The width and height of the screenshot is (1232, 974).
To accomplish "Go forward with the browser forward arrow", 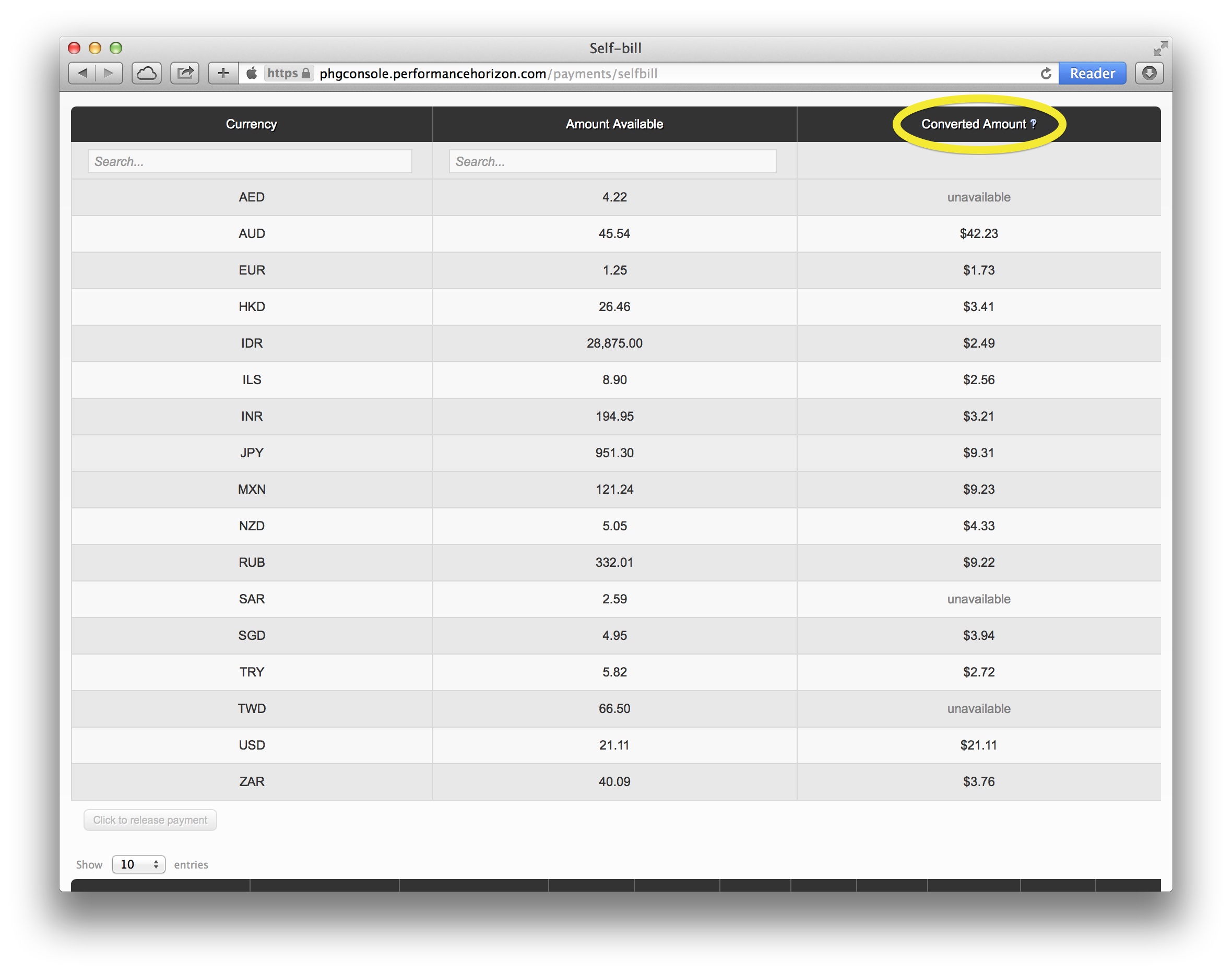I will [x=109, y=73].
